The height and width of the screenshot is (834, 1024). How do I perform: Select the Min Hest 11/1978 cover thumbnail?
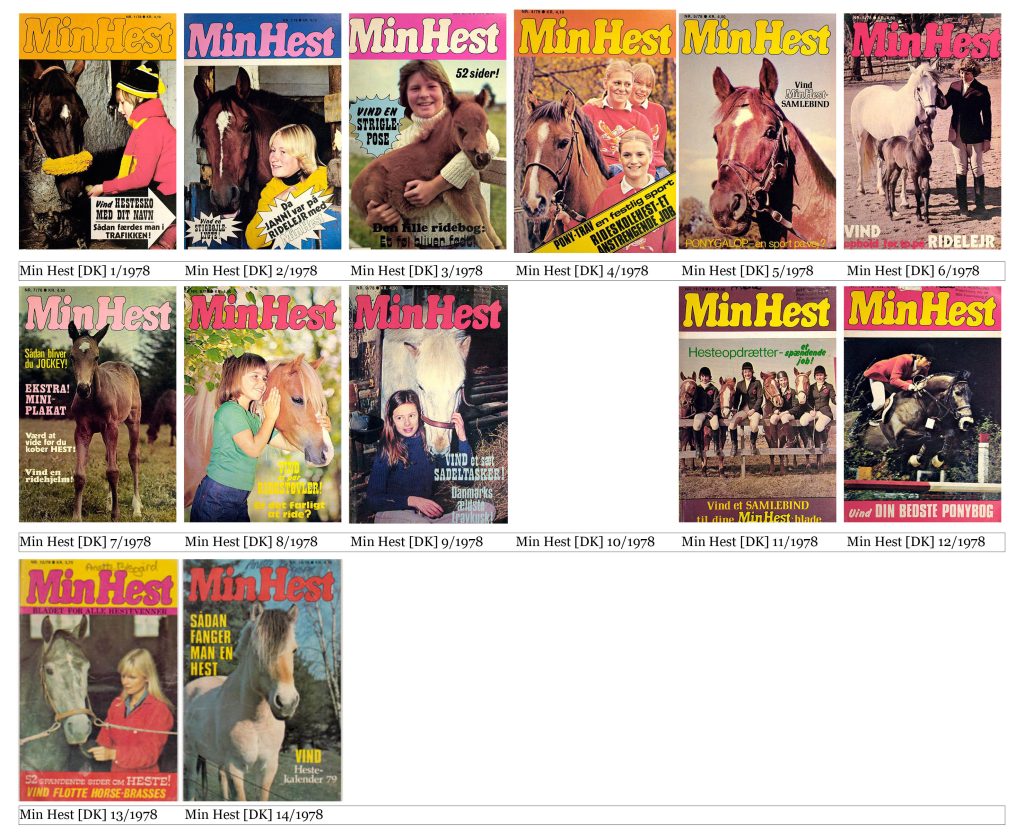(x=758, y=404)
